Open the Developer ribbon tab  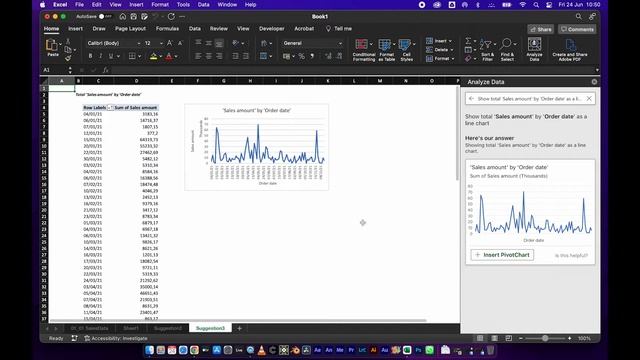tap(271, 29)
